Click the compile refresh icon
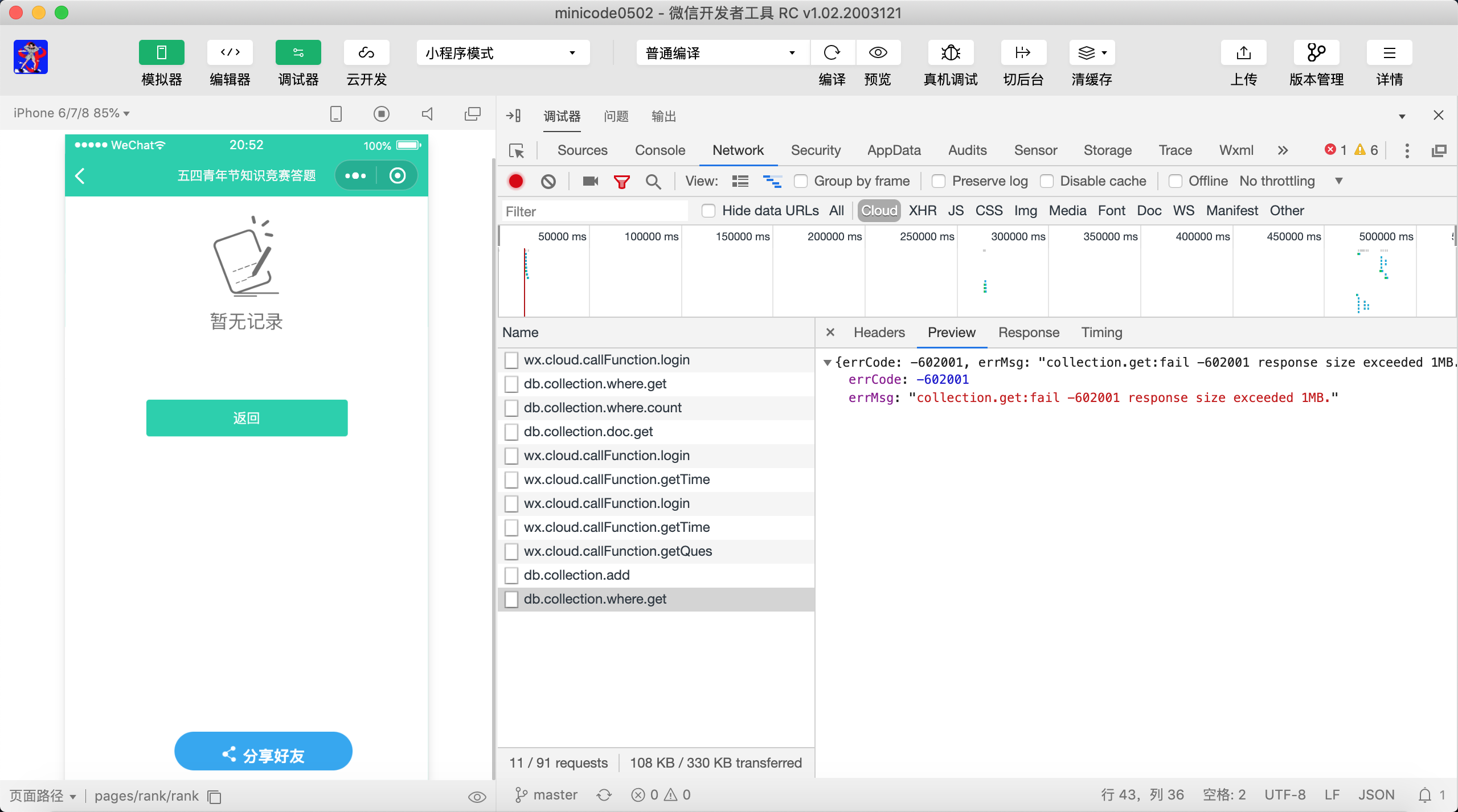 pos(832,53)
